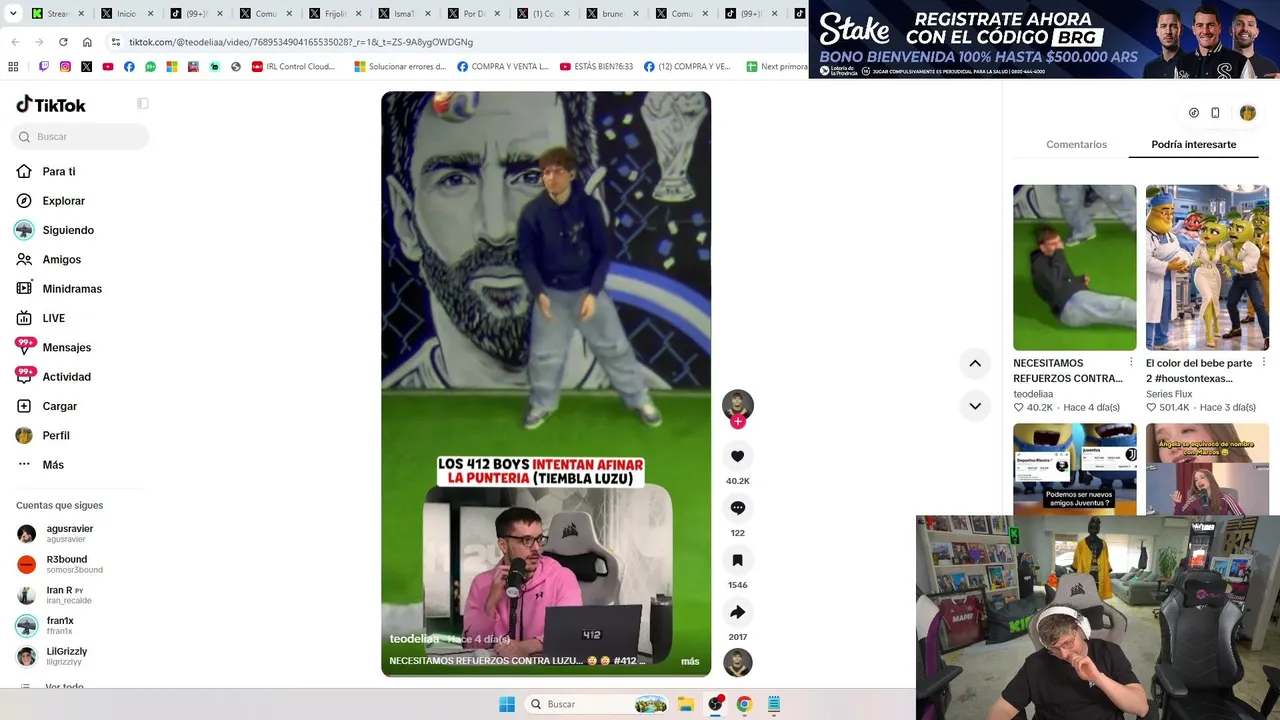
Task: Share the video with the arrow icon
Action: [x=737, y=612]
